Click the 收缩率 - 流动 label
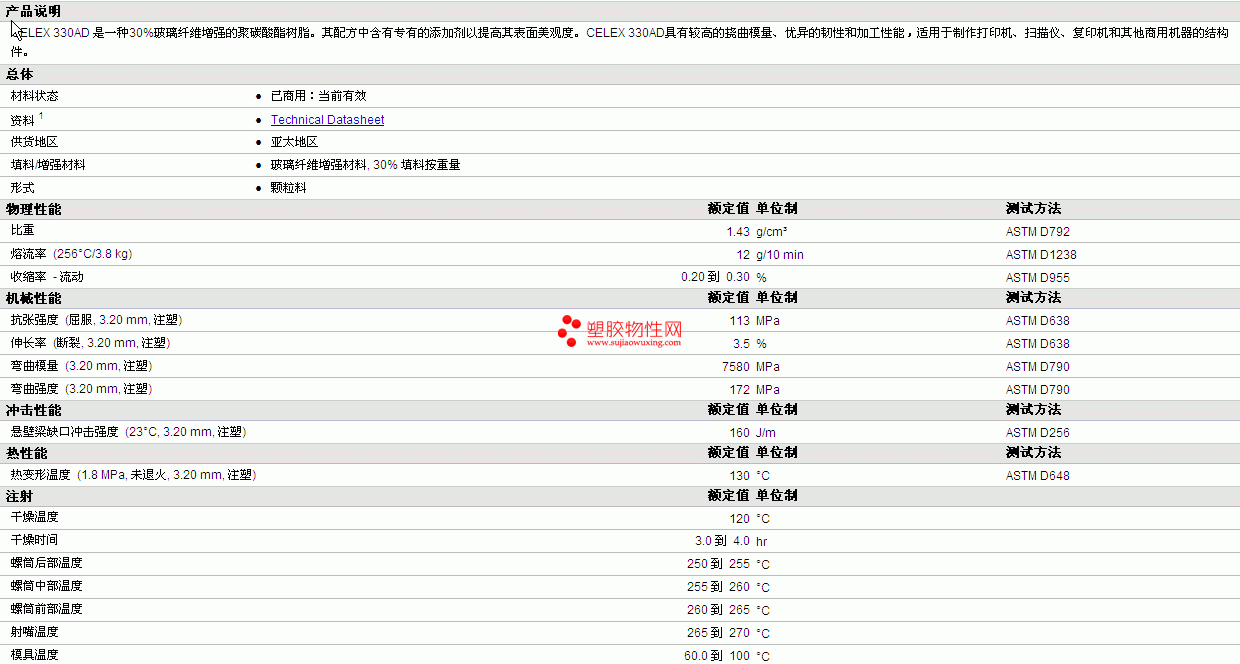 click(x=47, y=277)
